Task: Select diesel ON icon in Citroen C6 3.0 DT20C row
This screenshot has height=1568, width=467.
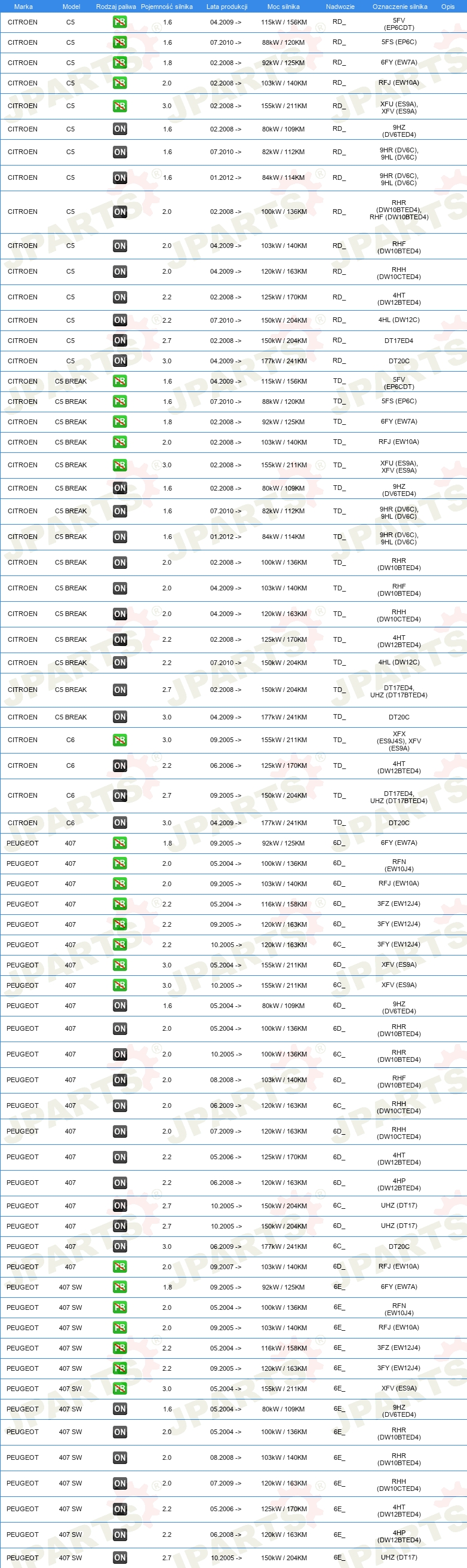Action: coord(120,823)
